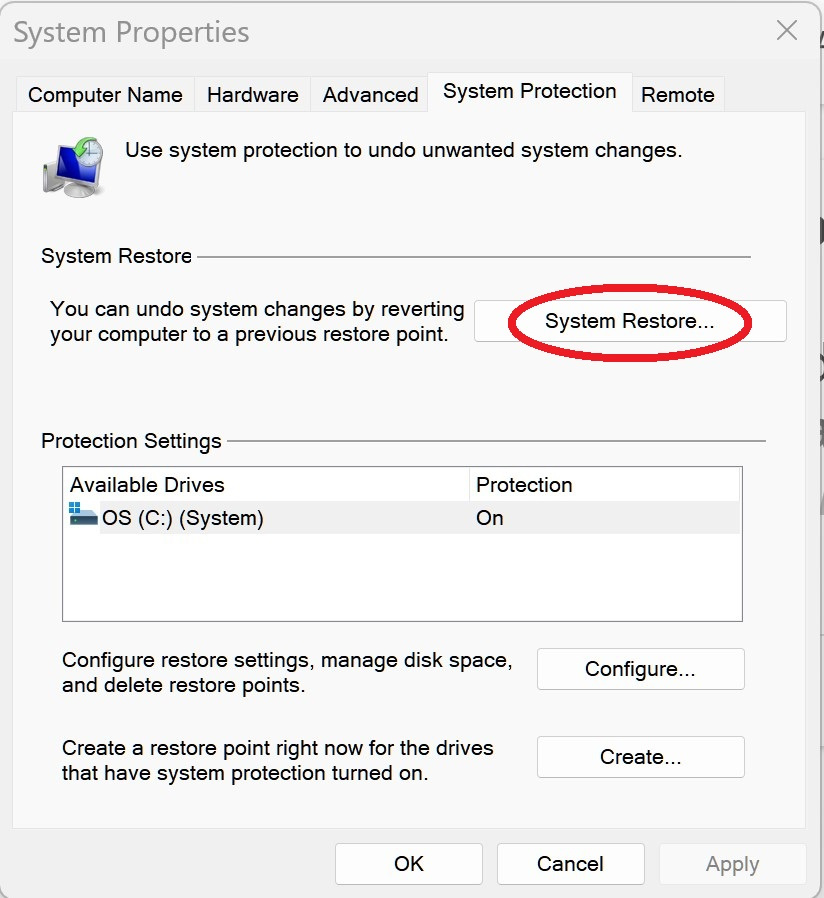The image size is (824, 898).
Task: Close the System Properties dialog
Action: pos(787,30)
